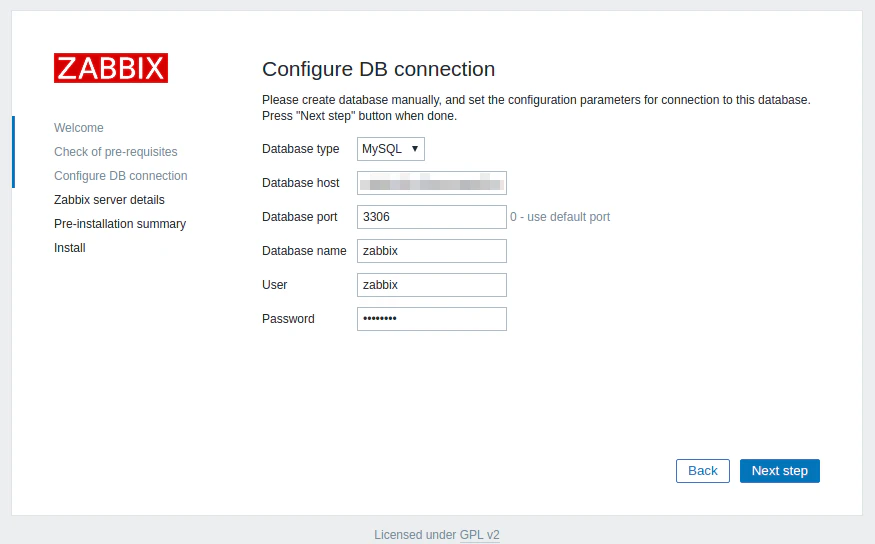Click the 'Please create database manually' instructions
This screenshot has width=875, height=544.
(536, 108)
